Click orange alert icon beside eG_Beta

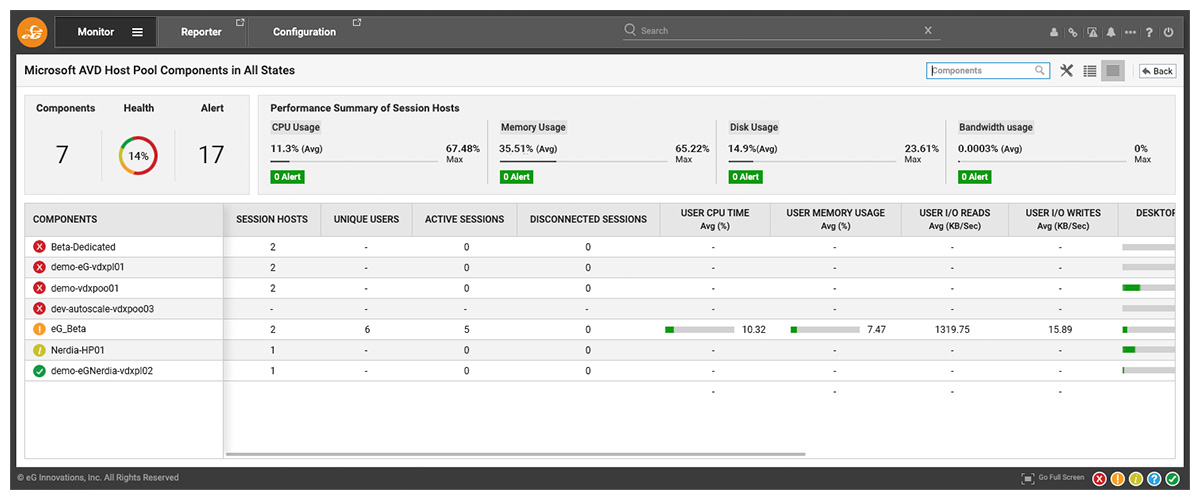click(39, 329)
